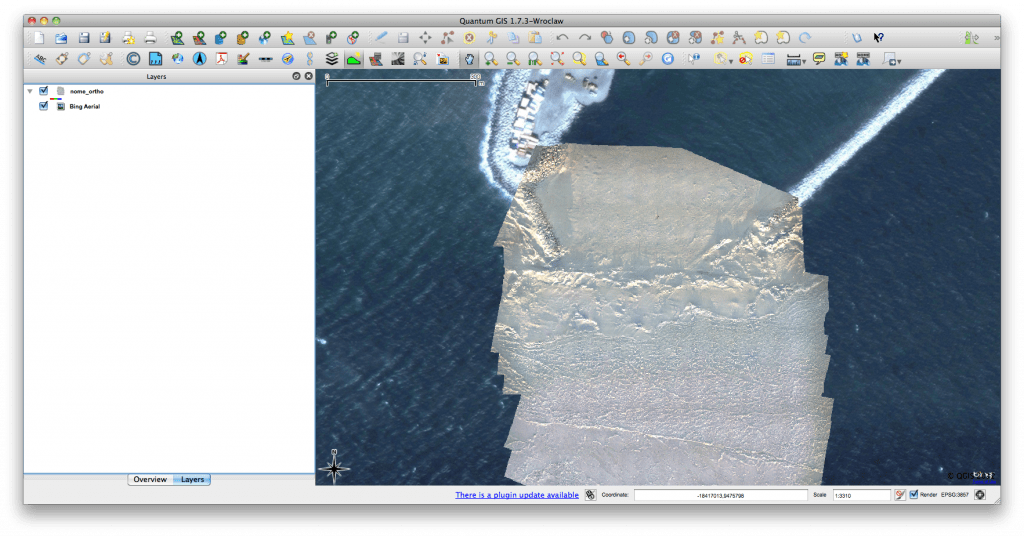Image resolution: width=1024 pixels, height=536 pixels.
Task: Select the Identify Features tool
Action: pyautogui.click(x=694, y=59)
